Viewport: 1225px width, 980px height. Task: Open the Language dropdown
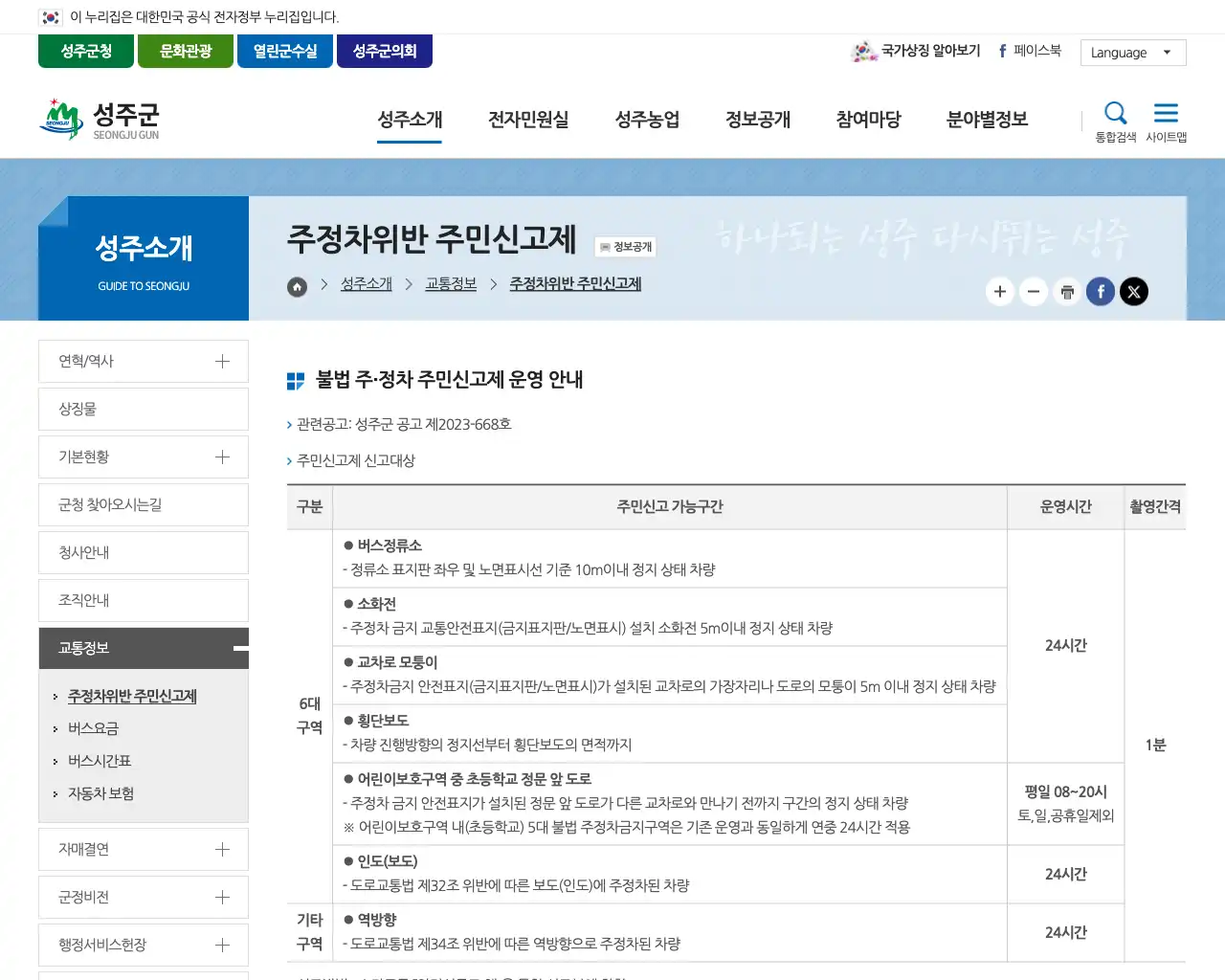coord(1133,53)
